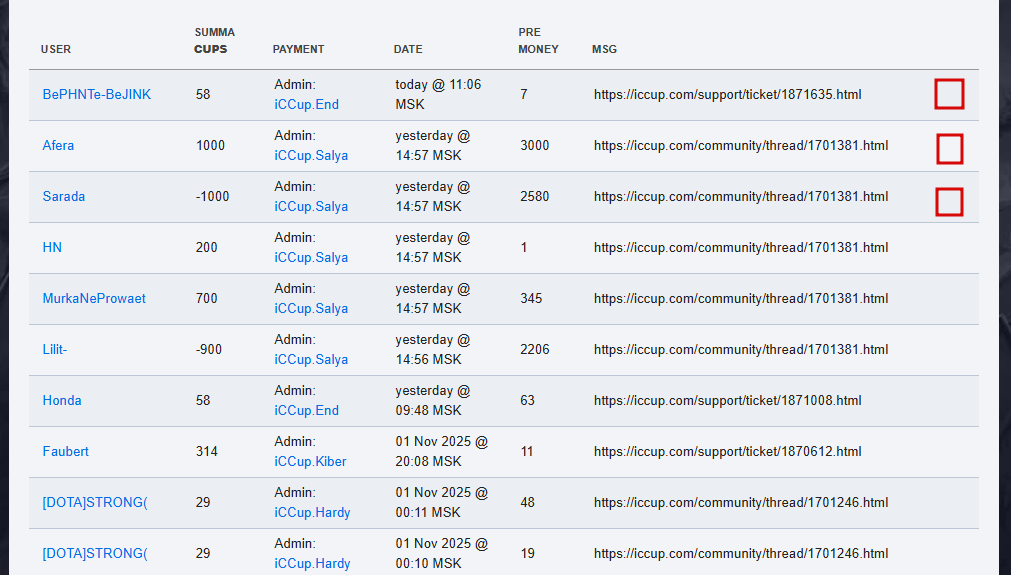Visit the iCCup.Kiber admin profile
The height and width of the screenshot is (575, 1011).
[x=310, y=461]
